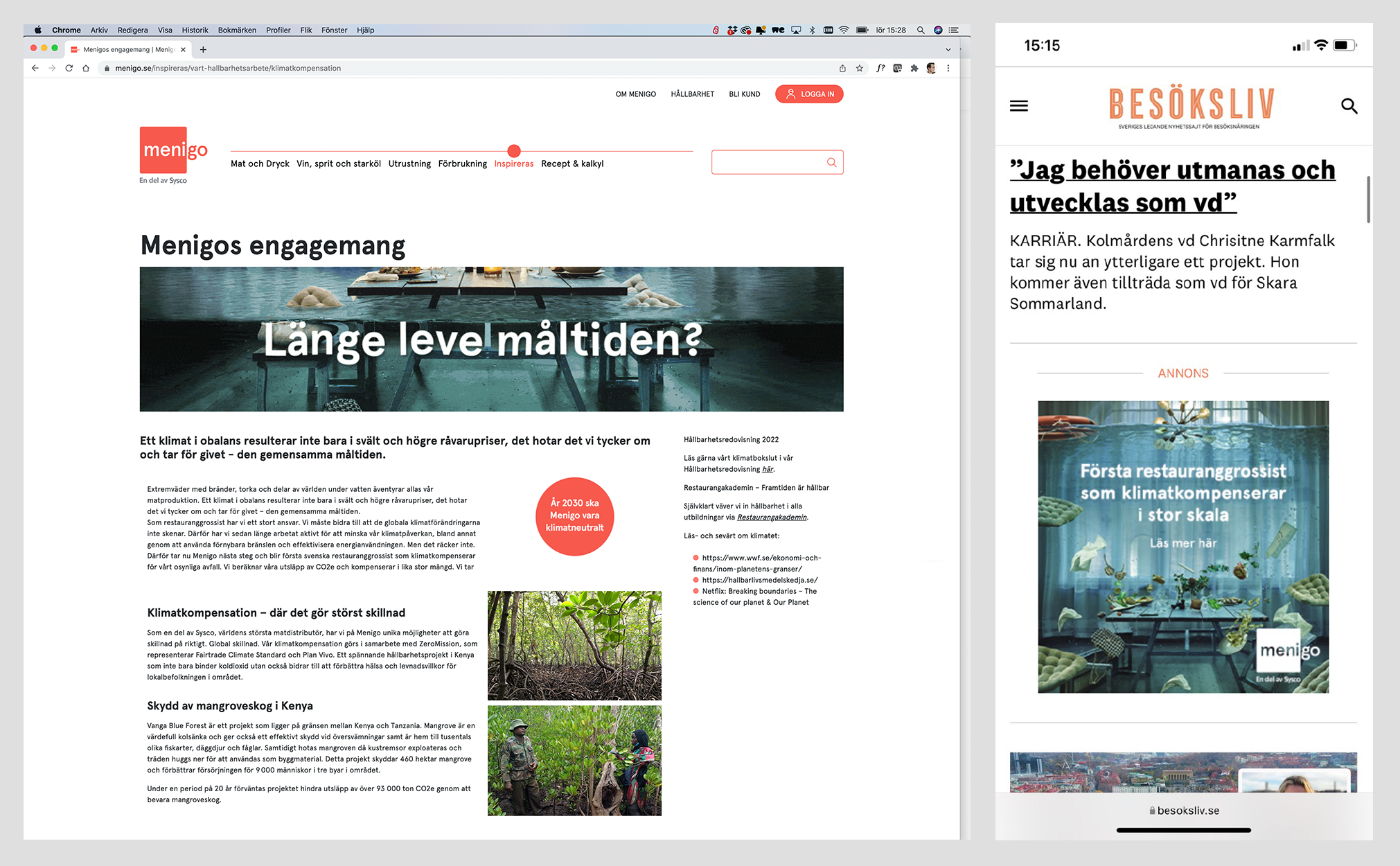This screenshot has height=866, width=1400.
Task: Open the Arkiv menu
Action: click(x=99, y=30)
